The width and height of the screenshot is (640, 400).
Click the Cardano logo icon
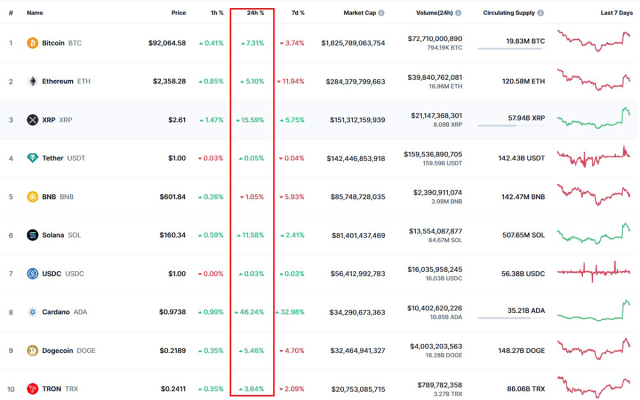(32, 312)
